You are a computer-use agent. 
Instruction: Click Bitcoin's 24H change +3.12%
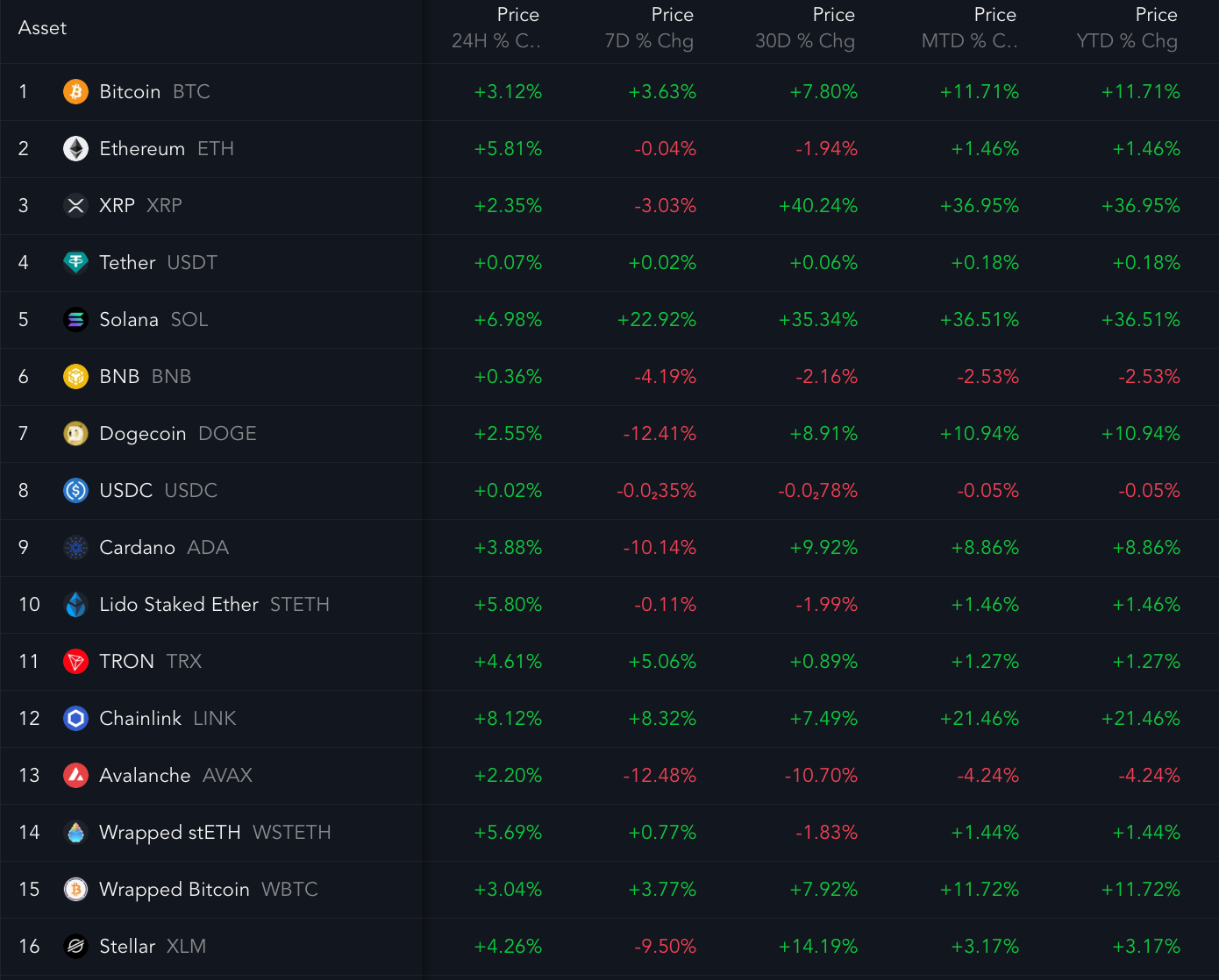[508, 92]
